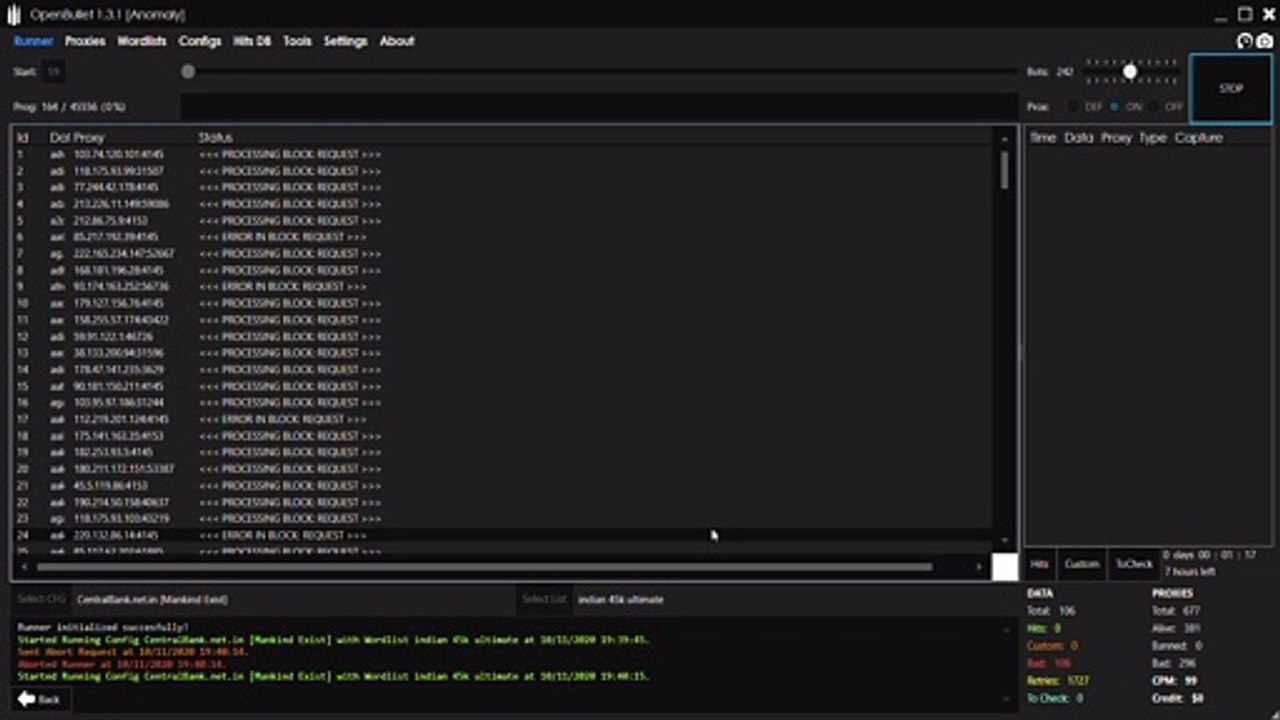Switch to the Wordlists tab

pos(142,41)
